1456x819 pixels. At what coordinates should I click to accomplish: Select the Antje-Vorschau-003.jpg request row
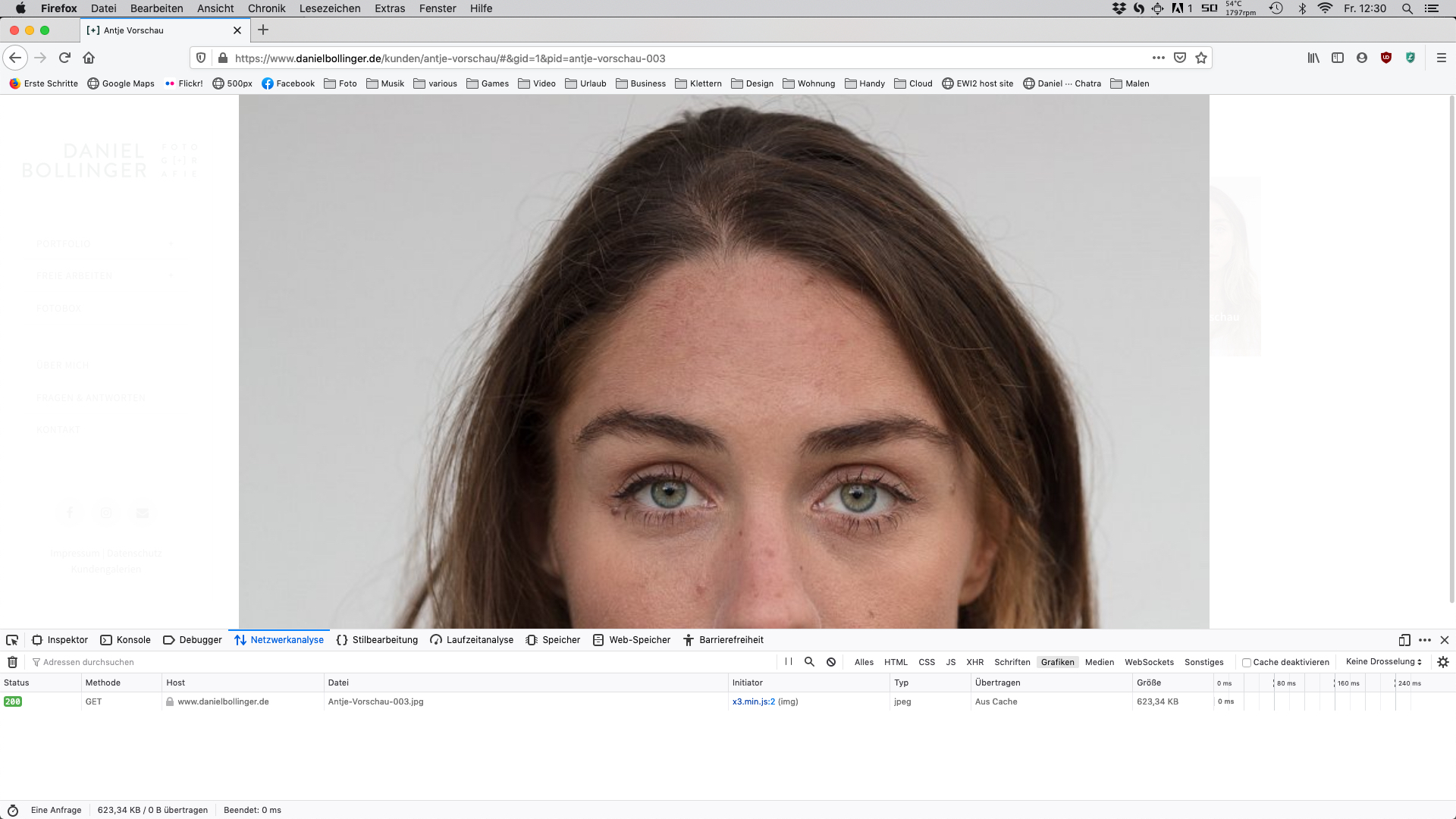(728, 701)
